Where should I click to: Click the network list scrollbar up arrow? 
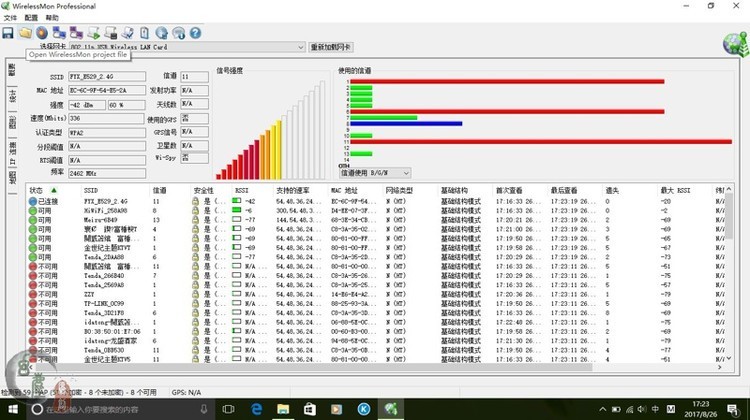click(728, 189)
